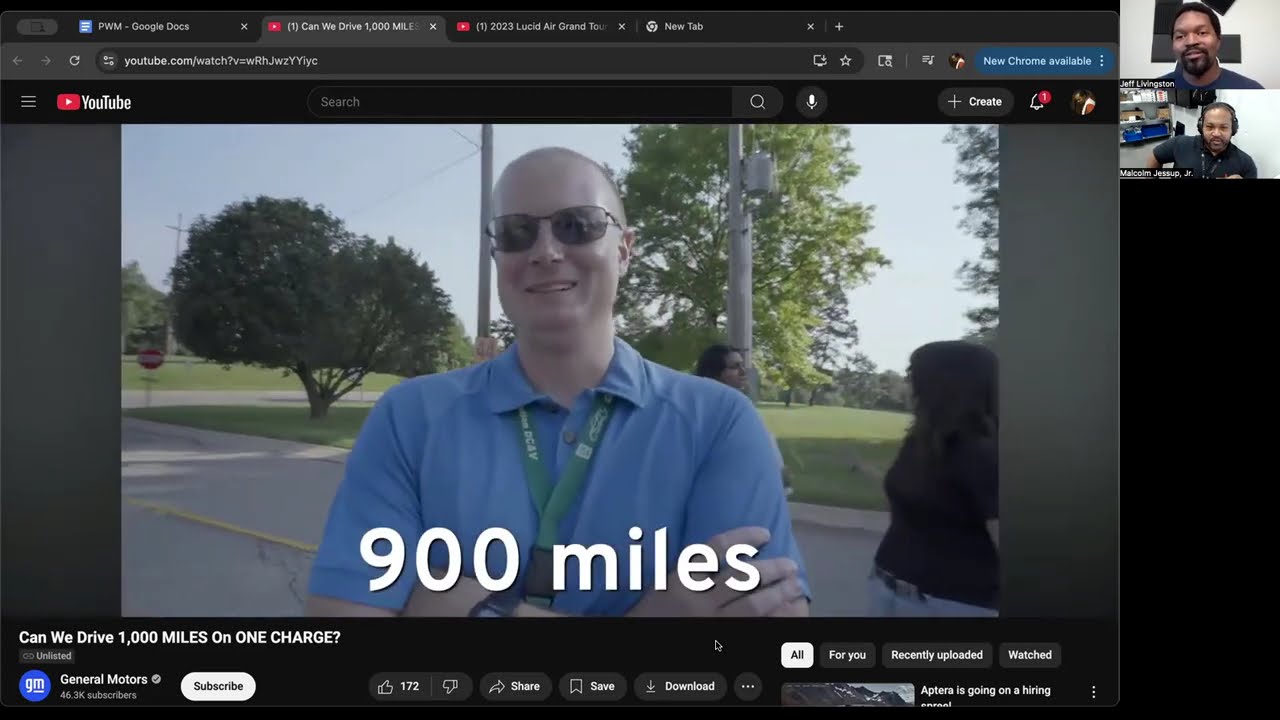Image resolution: width=1280 pixels, height=720 pixels.
Task: Switch to the PWM - Google Docs tab
Action: (x=165, y=27)
